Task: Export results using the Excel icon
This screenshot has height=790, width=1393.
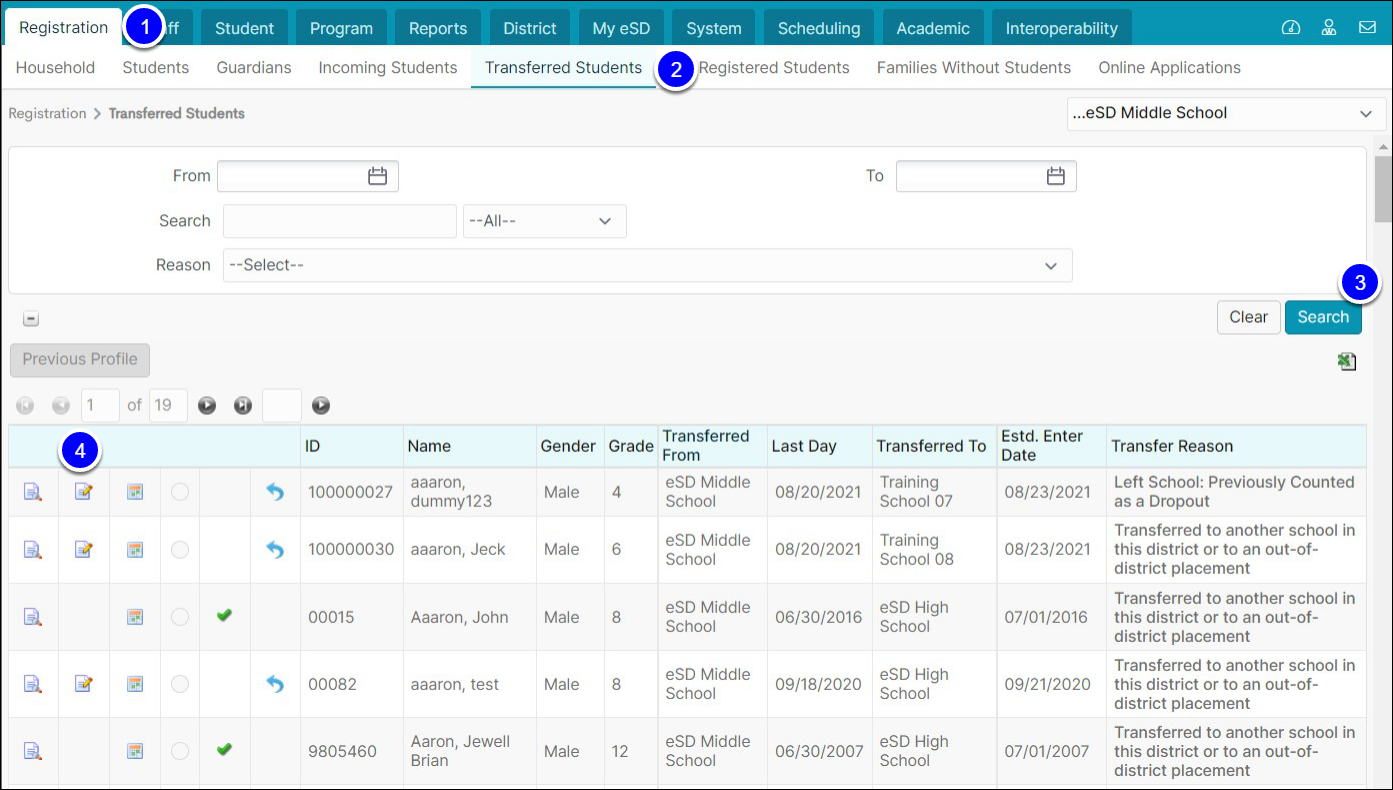Action: (x=1347, y=362)
